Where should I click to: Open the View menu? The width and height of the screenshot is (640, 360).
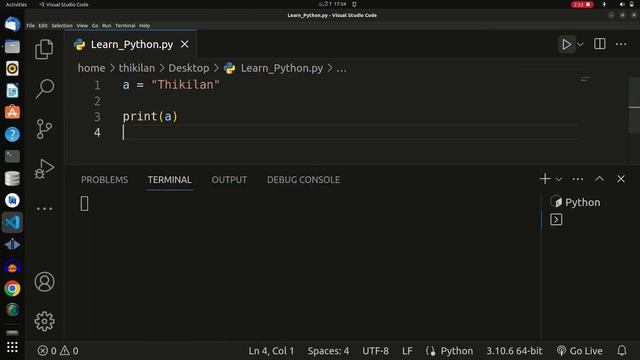coord(82,25)
